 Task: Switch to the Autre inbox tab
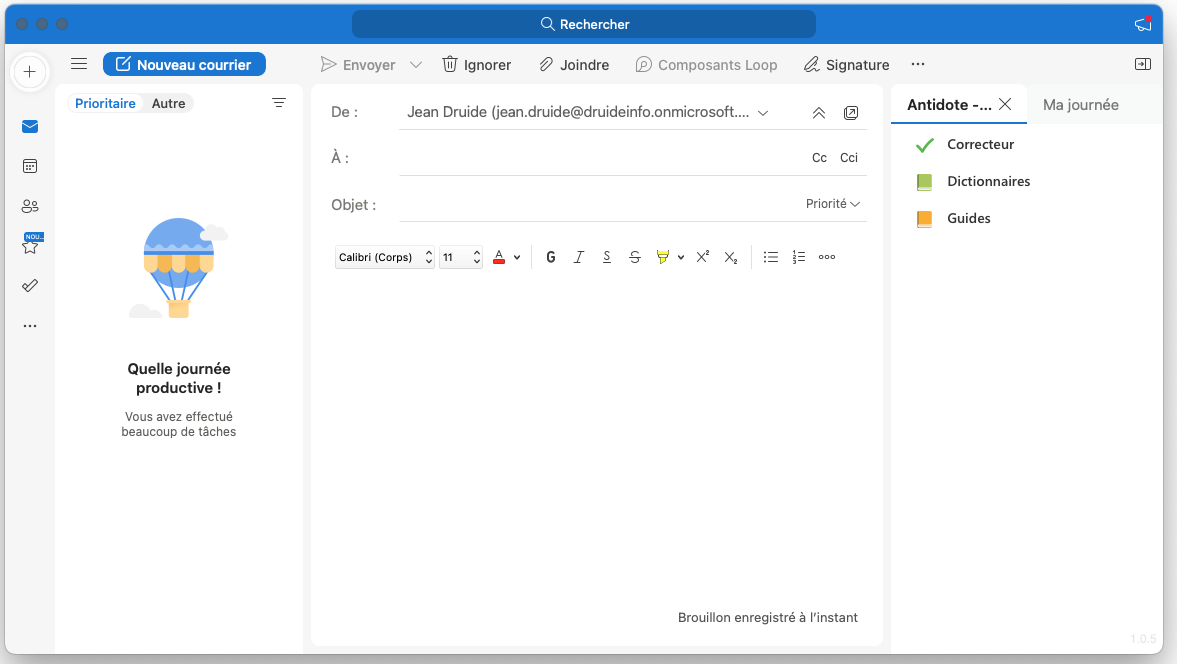[x=168, y=103]
